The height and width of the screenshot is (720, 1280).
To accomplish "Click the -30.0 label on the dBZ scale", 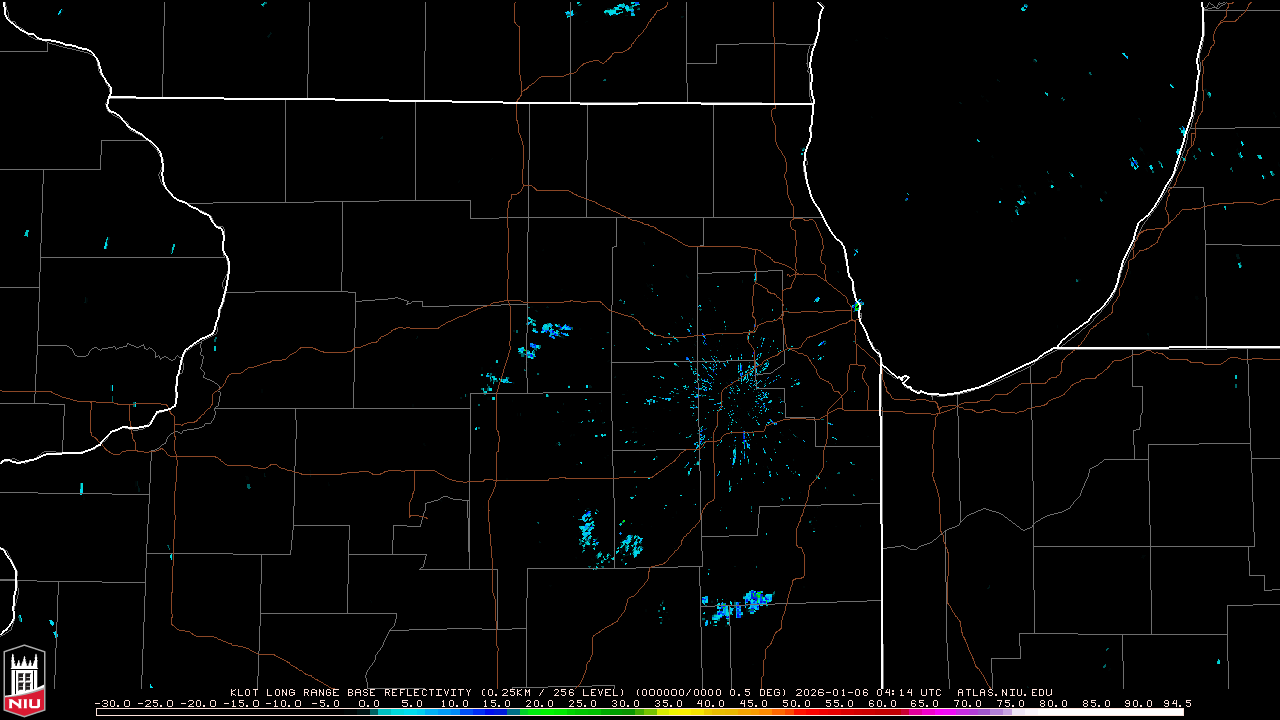I will [112, 703].
